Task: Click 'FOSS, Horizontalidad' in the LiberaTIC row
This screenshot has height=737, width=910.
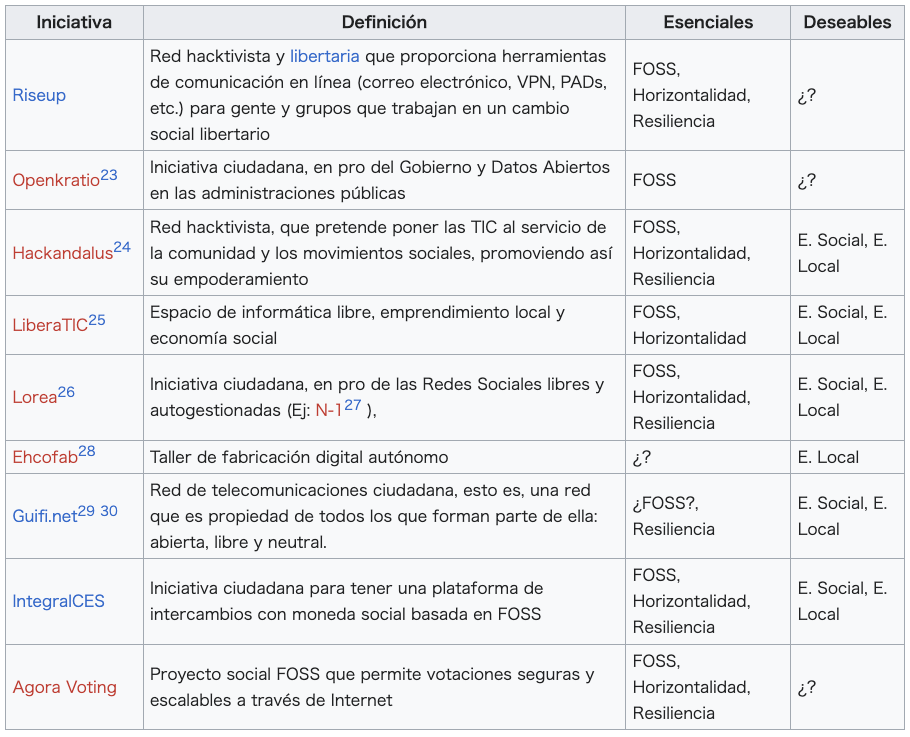Action: pyautogui.click(x=708, y=326)
